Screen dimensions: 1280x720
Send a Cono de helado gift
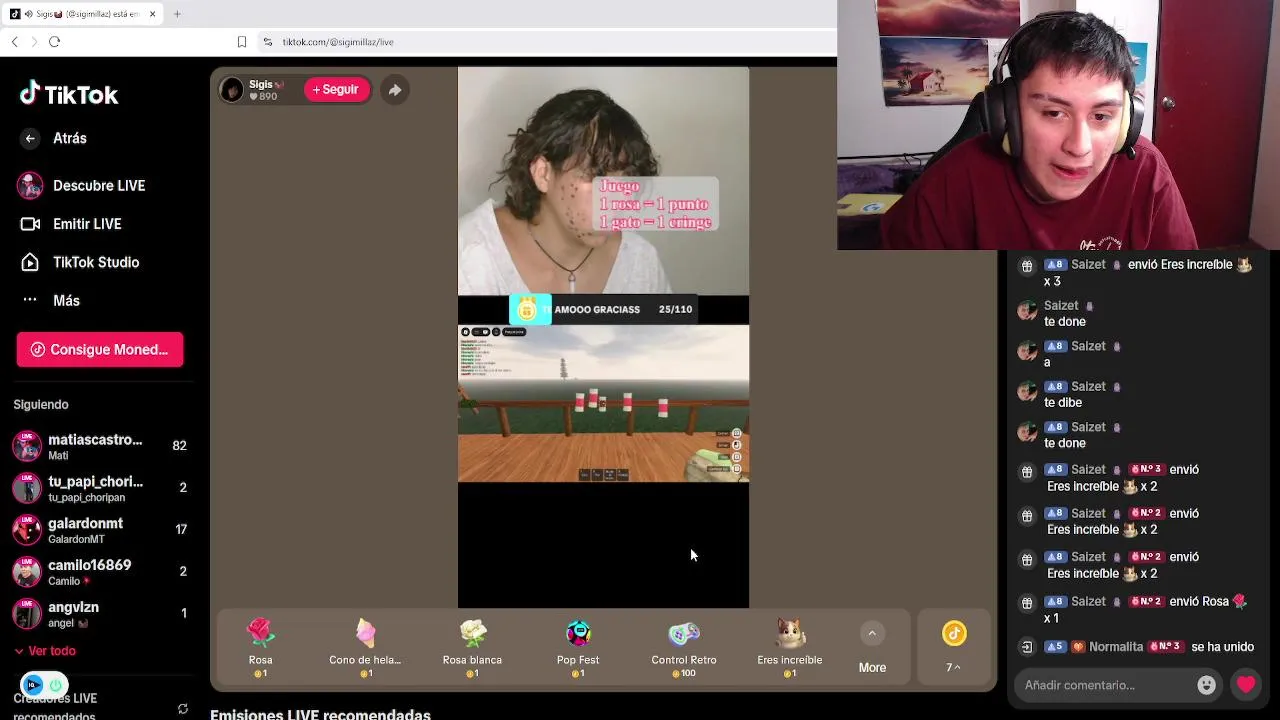coord(365,647)
